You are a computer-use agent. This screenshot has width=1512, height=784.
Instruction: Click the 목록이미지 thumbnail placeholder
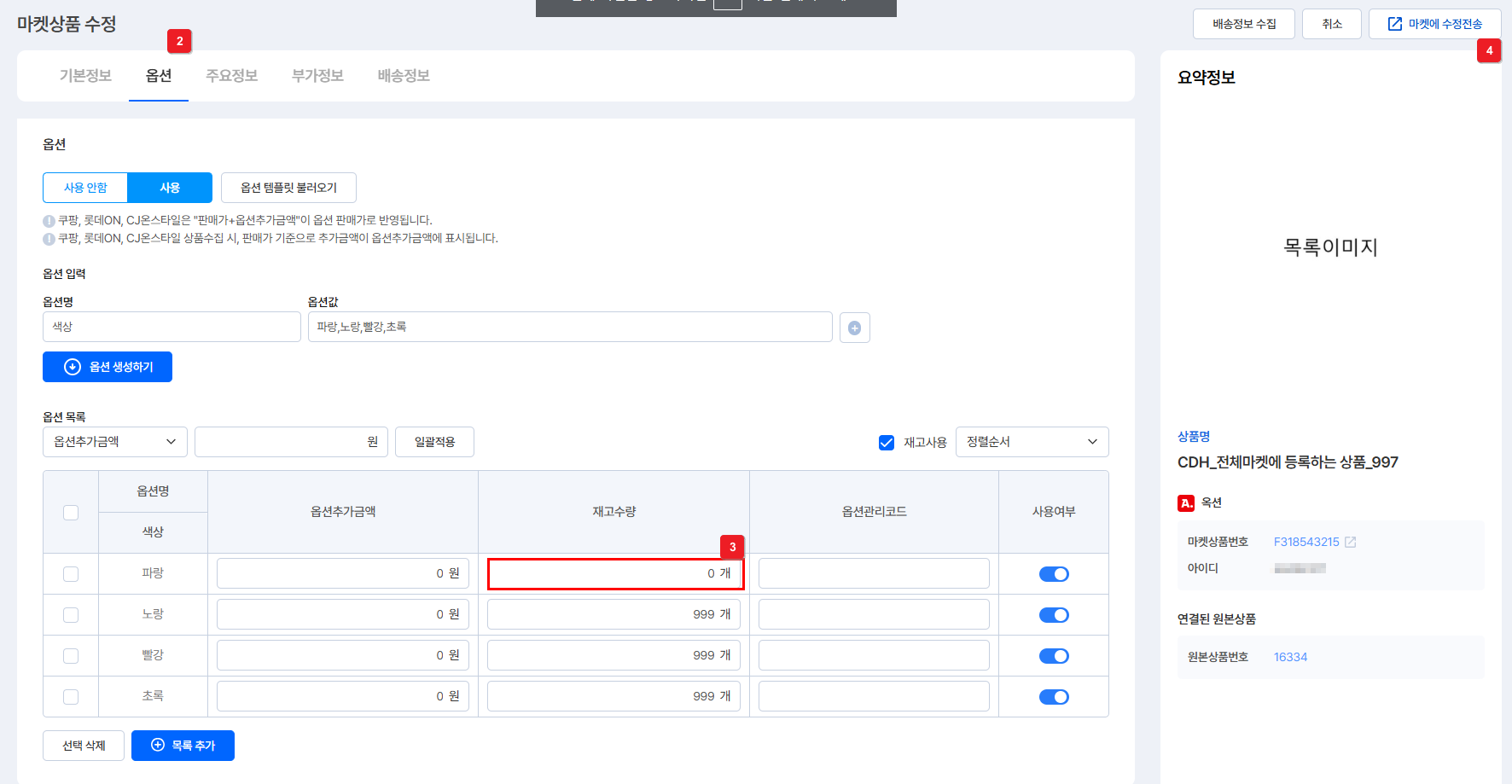coord(1331,247)
